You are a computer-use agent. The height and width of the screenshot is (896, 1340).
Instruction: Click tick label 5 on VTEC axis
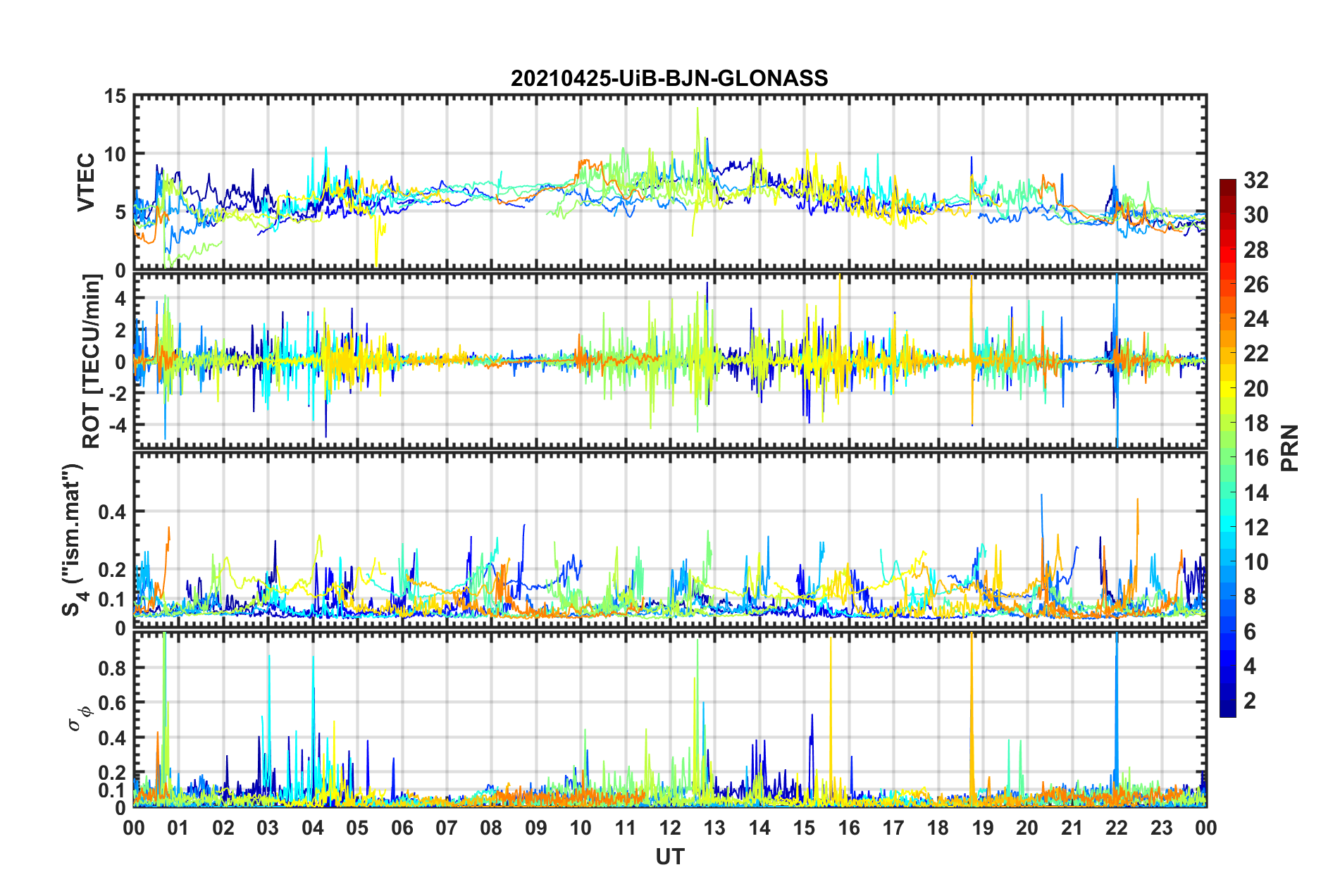pyautogui.click(x=121, y=213)
